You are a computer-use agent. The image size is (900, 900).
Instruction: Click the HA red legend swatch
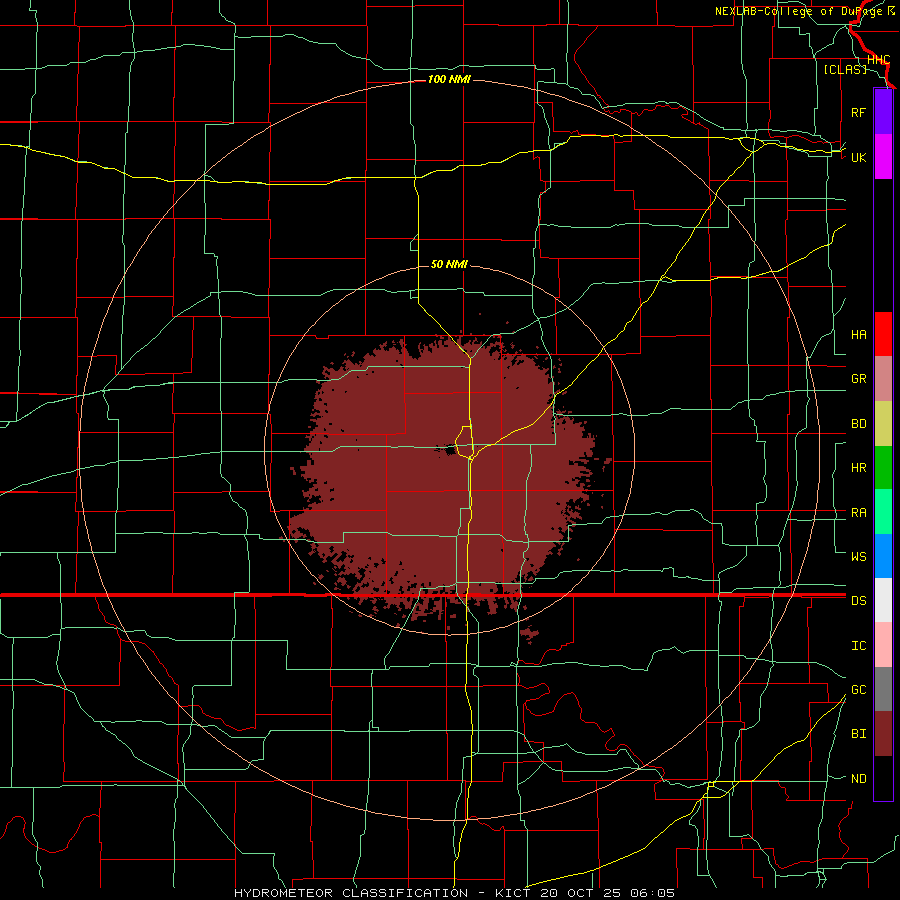(x=883, y=334)
